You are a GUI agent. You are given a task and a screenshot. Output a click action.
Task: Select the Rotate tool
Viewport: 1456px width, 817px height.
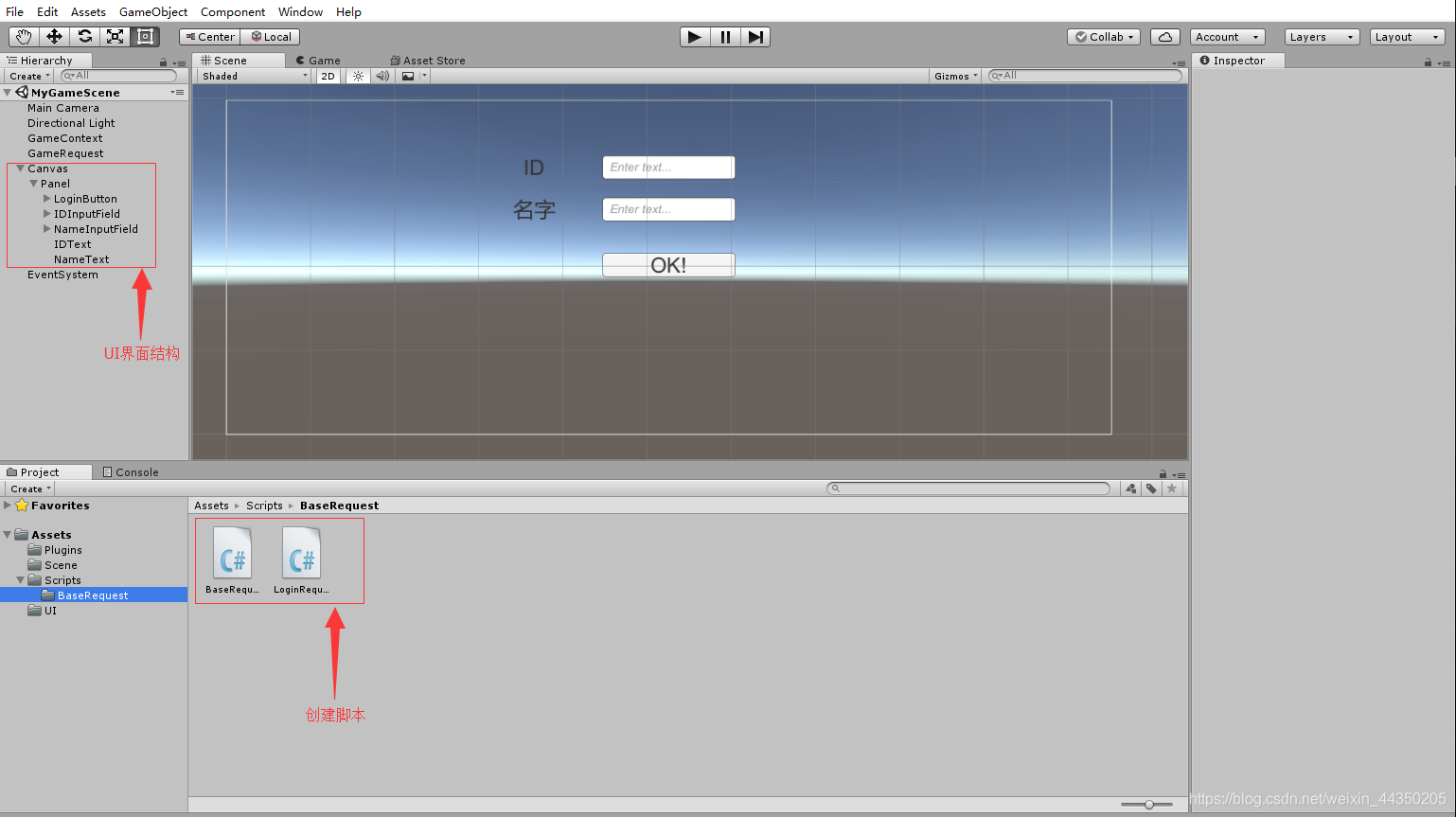click(x=84, y=36)
